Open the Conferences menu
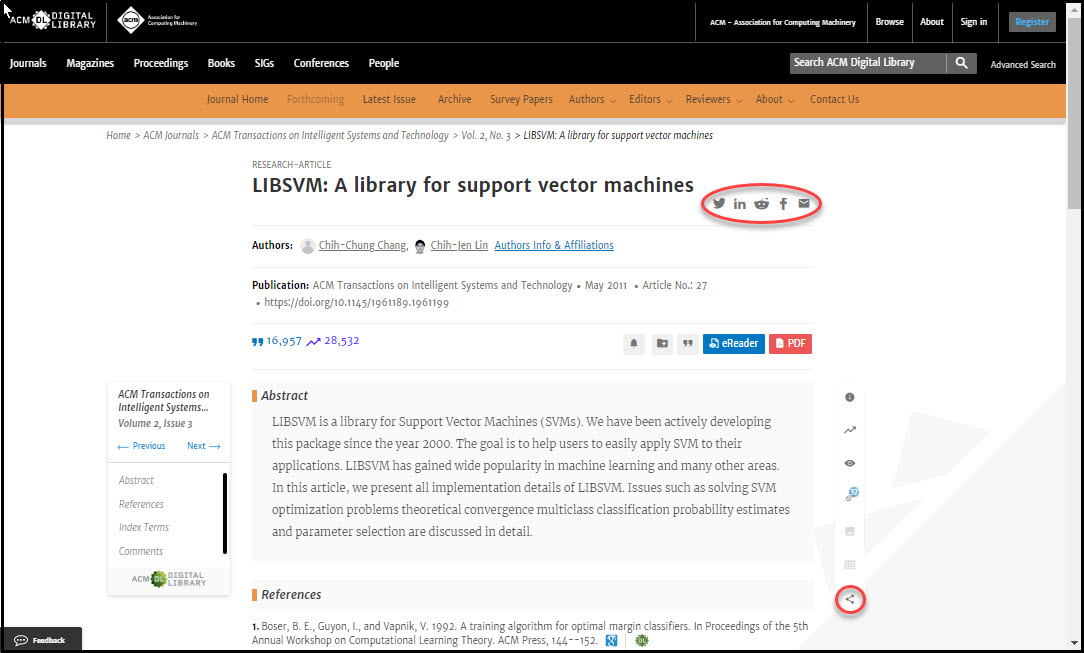1084x653 pixels. [x=321, y=63]
